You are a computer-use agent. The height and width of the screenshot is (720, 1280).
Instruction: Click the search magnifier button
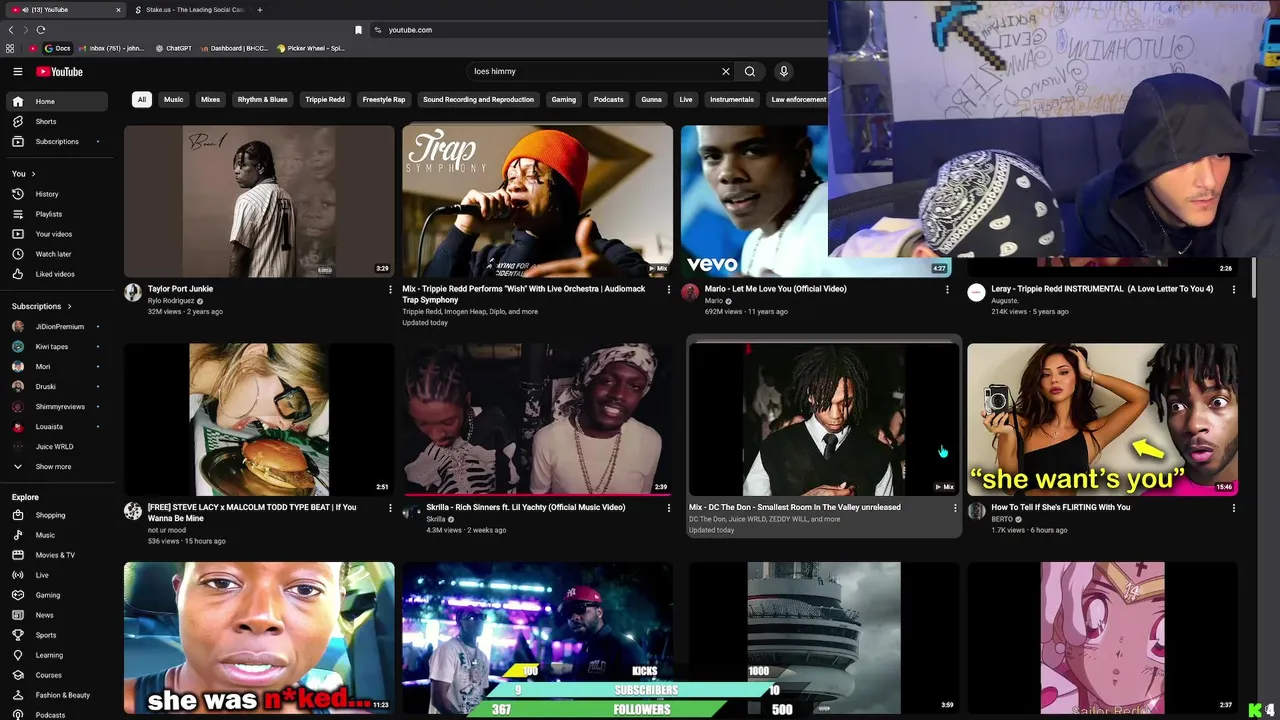(749, 71)
